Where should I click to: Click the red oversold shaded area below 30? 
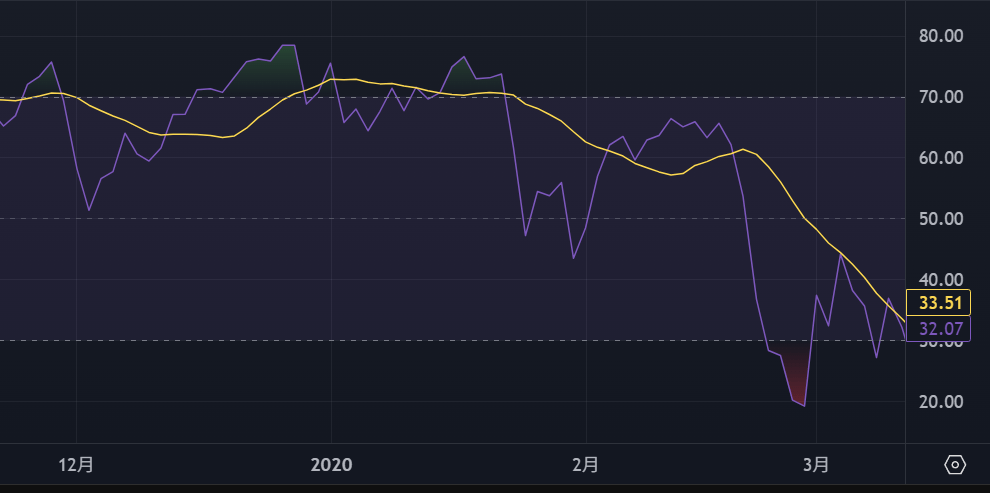(796, 370)
